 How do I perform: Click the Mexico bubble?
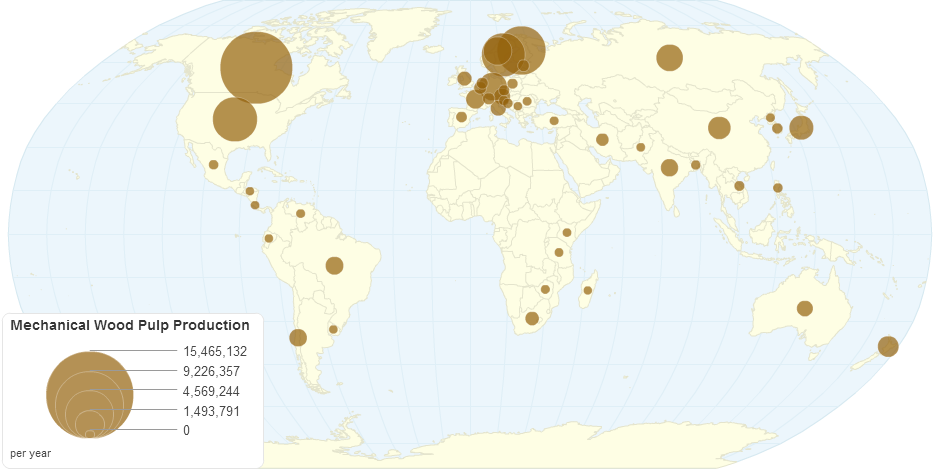pos(213,165)
